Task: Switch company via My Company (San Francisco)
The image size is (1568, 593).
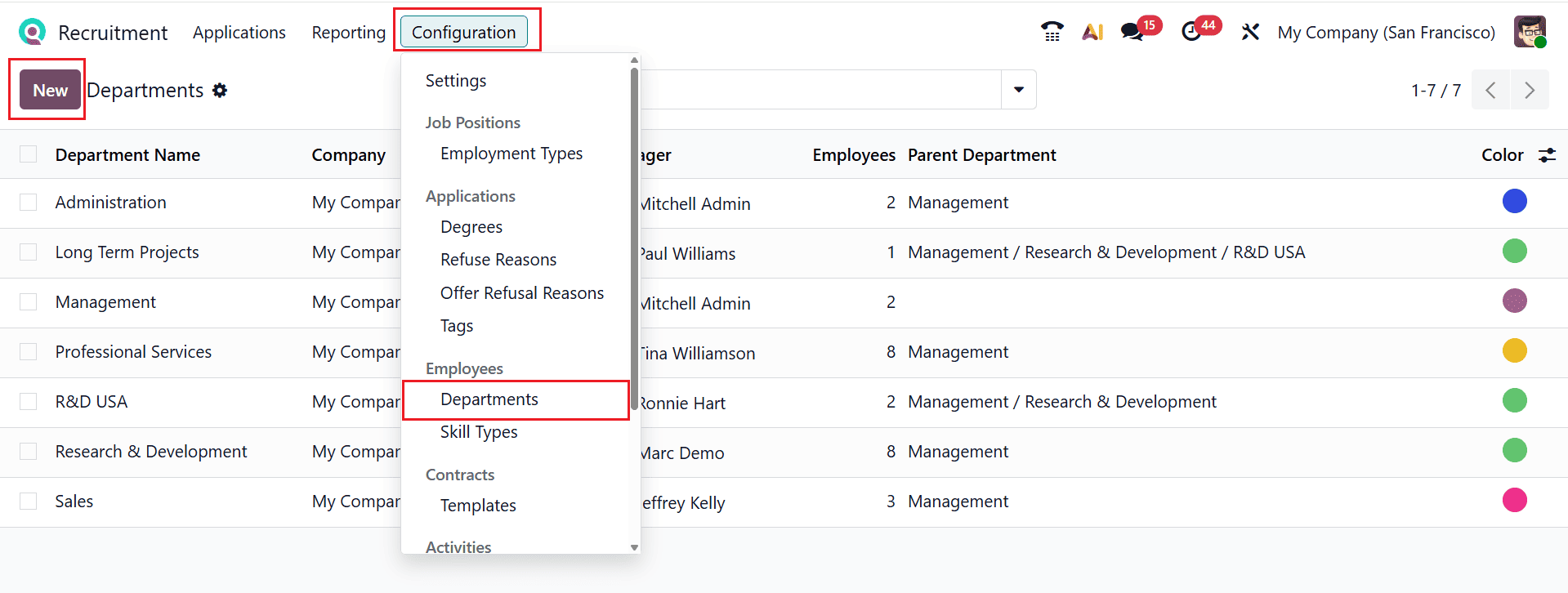Action: click(x=1386, y=33)
